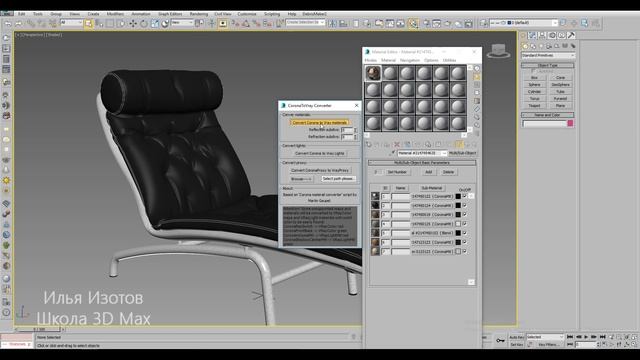This screenshot has height=360, width=640.
Task: Click the Select path please field
Action: point(338,179)
